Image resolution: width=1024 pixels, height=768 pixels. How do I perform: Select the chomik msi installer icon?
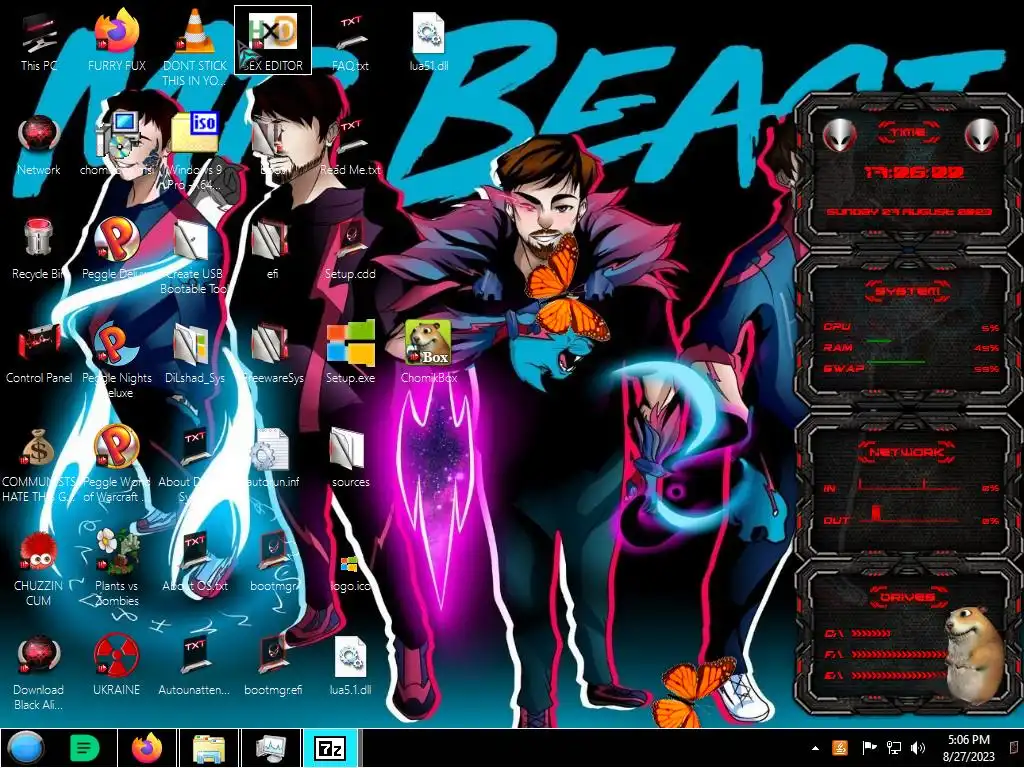(x=116, y=145)
